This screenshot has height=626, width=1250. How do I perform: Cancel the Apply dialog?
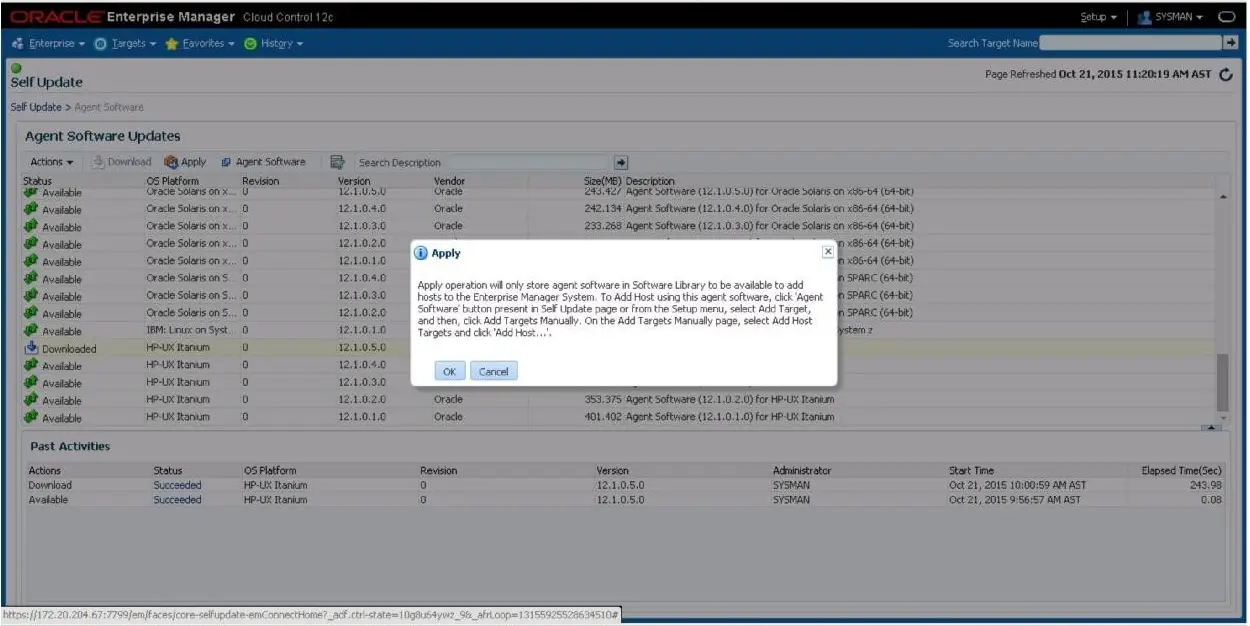coord(494,371)
